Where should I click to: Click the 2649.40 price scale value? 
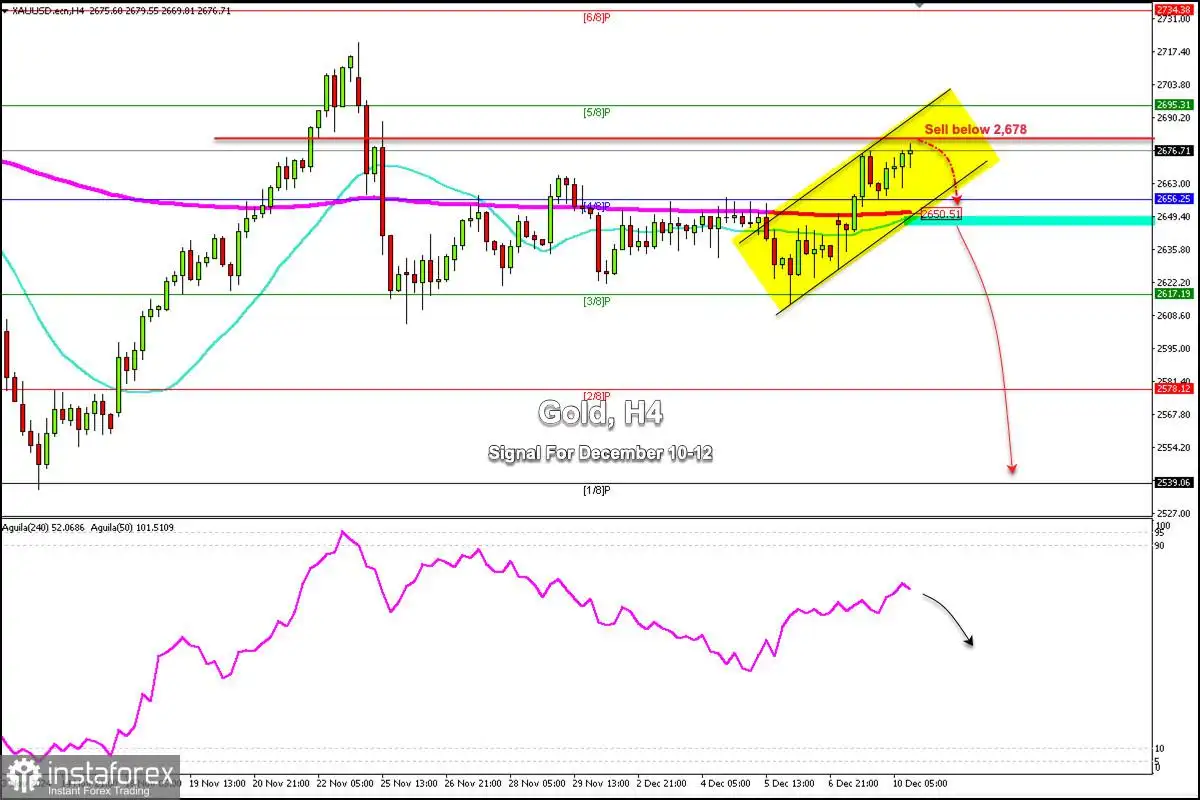1172,217
